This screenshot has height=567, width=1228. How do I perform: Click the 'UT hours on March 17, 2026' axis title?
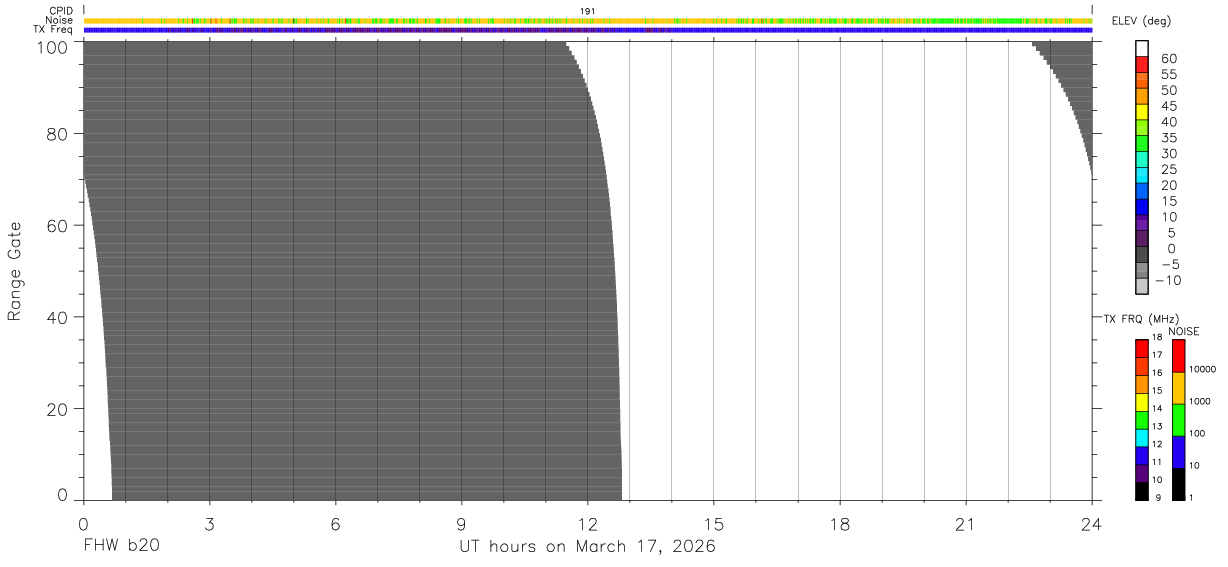[587, 547]
